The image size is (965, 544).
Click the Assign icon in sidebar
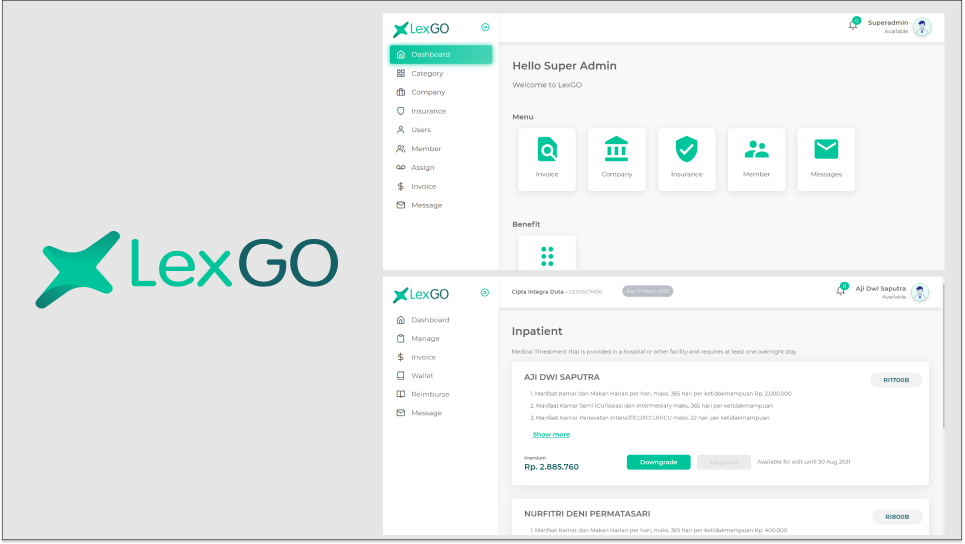401,167
